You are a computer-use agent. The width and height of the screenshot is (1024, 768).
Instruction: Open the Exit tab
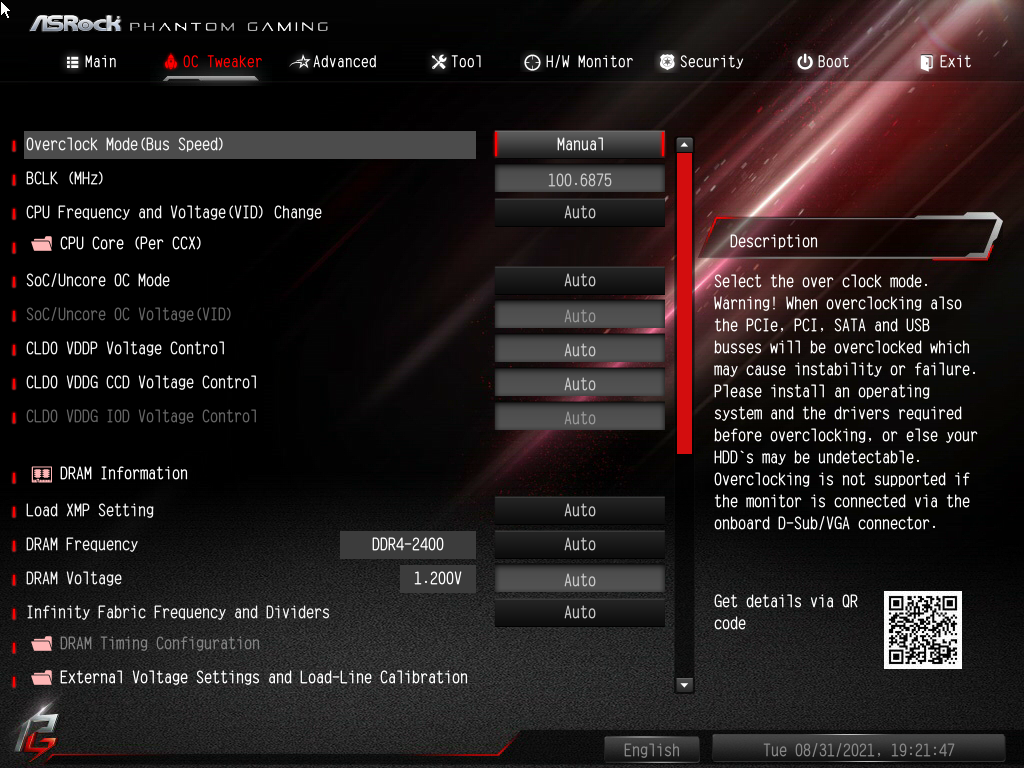point(946,62)
